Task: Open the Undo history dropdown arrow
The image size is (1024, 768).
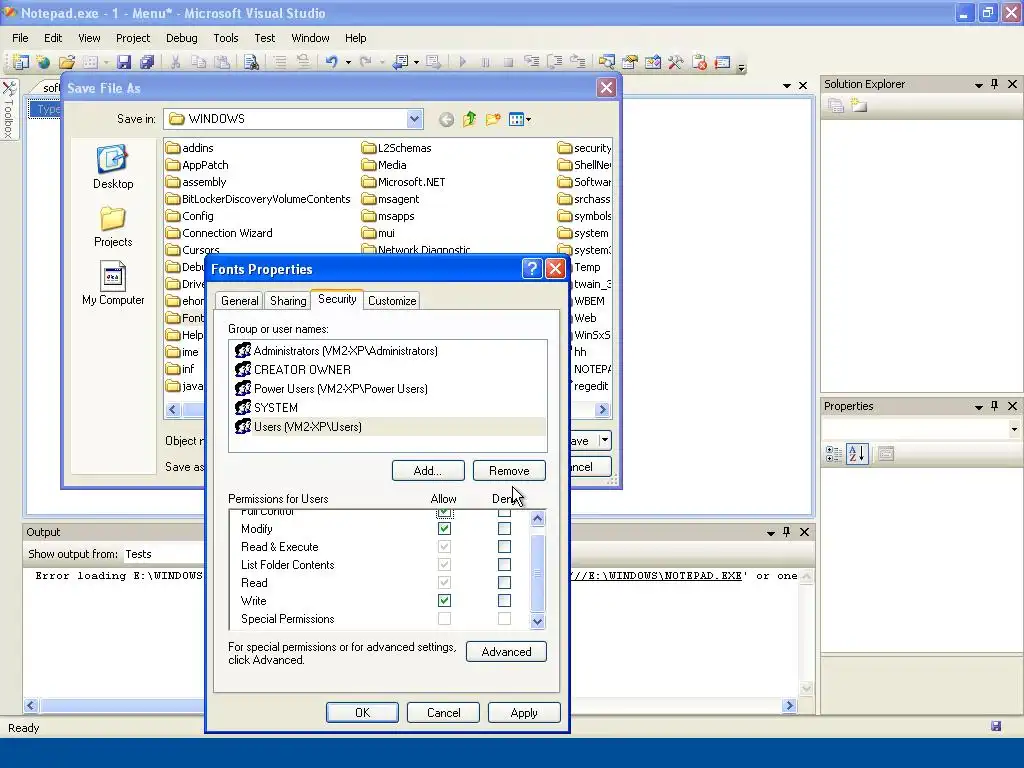Action: coord(348,63)
